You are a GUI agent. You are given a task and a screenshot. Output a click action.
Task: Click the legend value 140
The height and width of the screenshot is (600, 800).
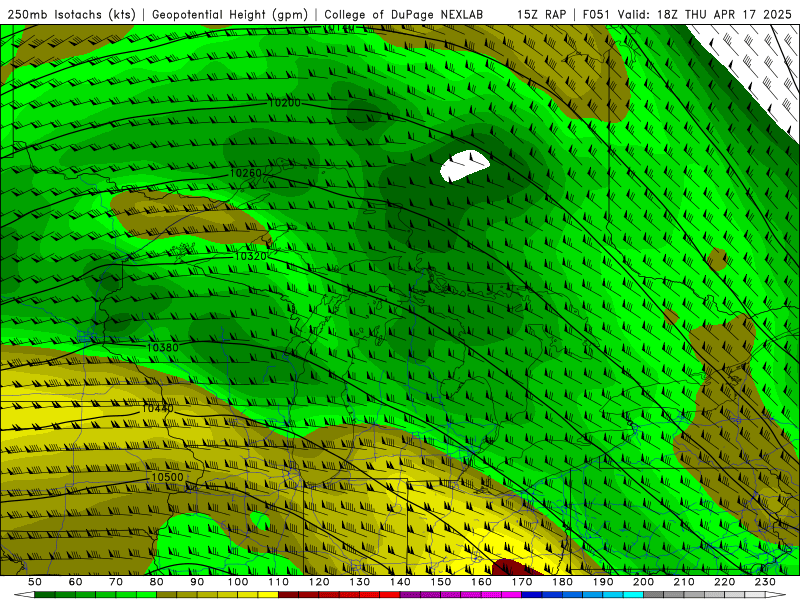[401, 582]
